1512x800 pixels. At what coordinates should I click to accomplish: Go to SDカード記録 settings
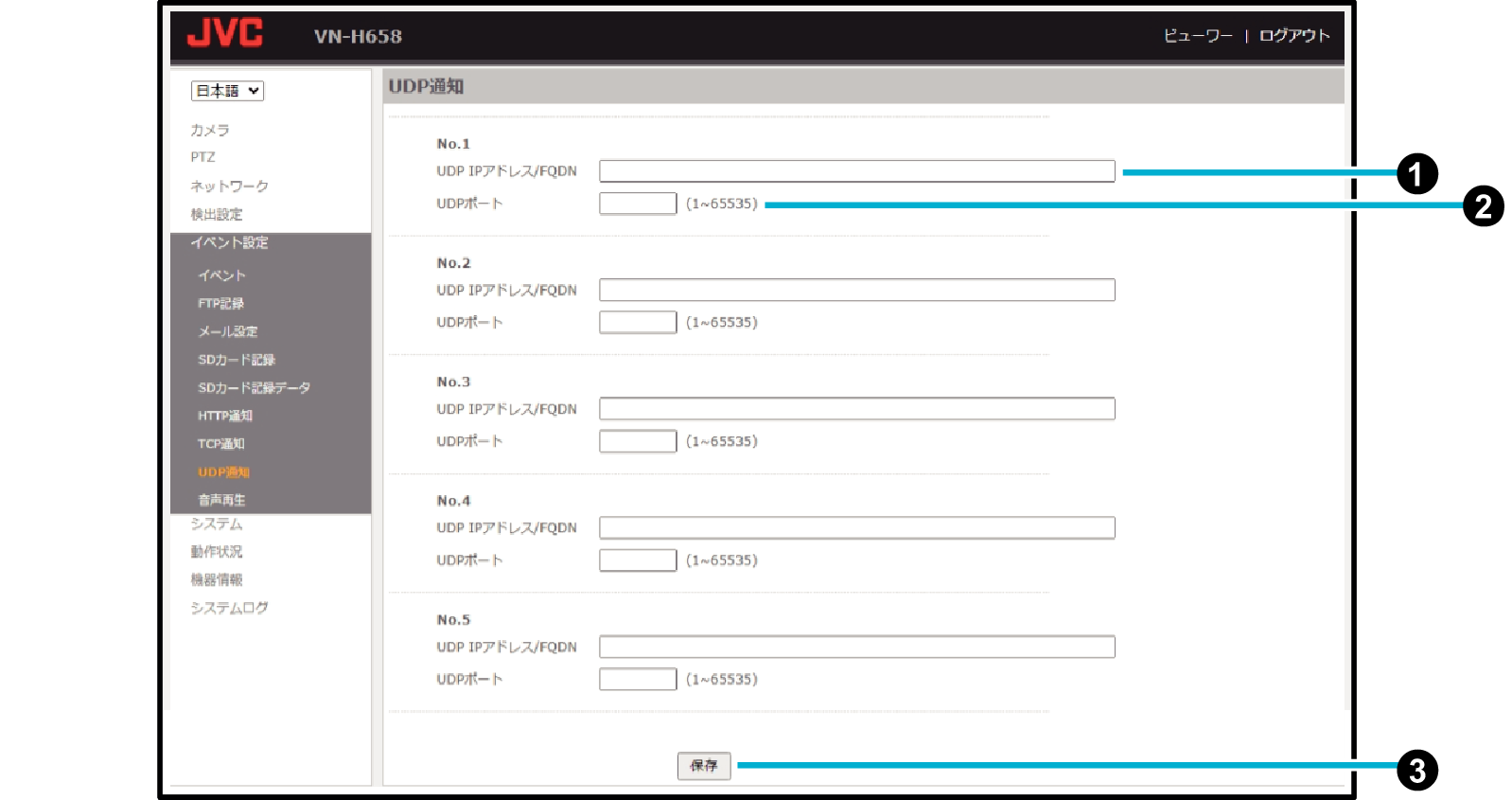coord(237,360)
